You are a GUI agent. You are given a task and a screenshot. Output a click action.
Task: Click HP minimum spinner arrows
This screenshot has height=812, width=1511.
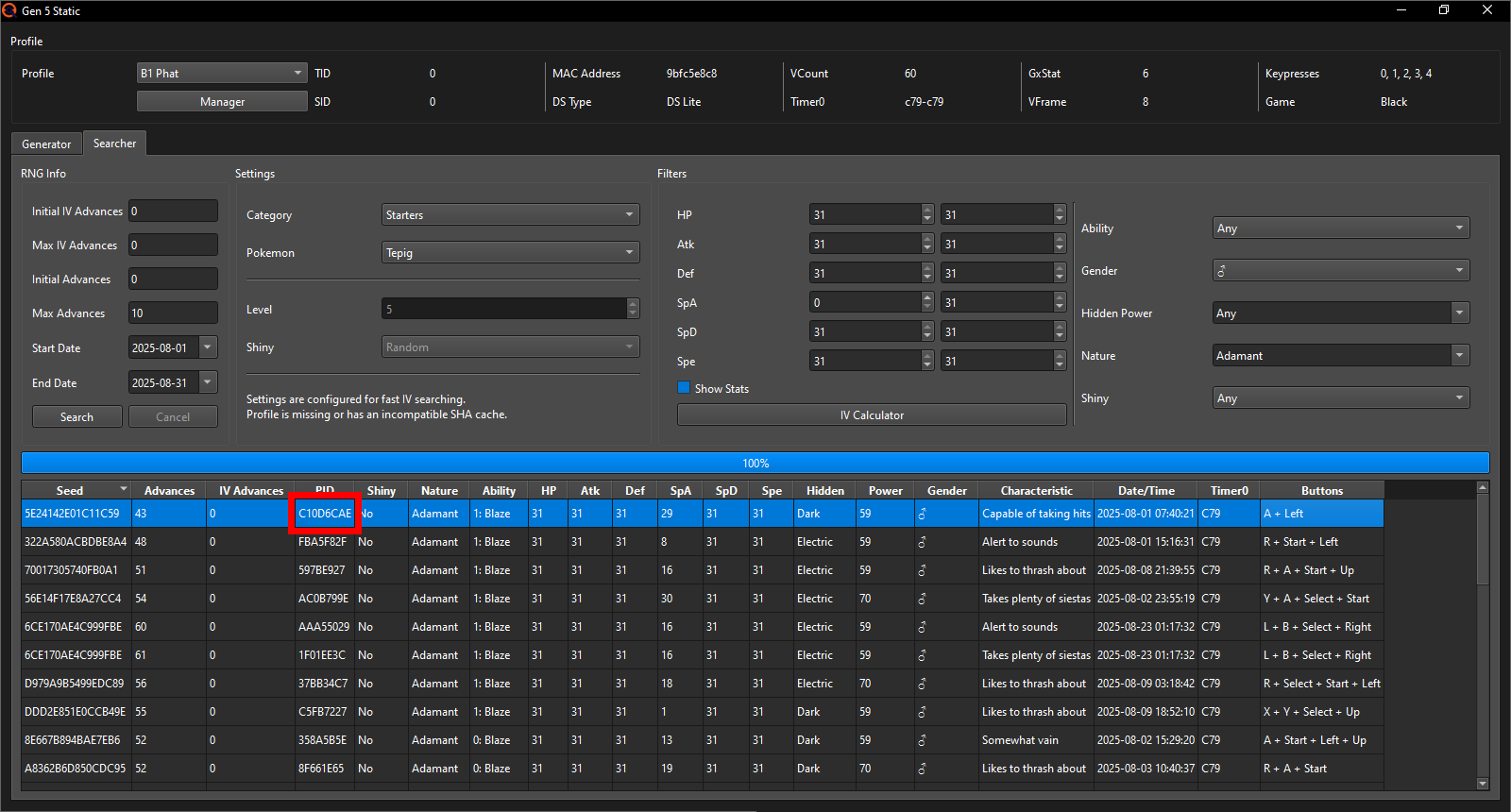pos(927,215)
